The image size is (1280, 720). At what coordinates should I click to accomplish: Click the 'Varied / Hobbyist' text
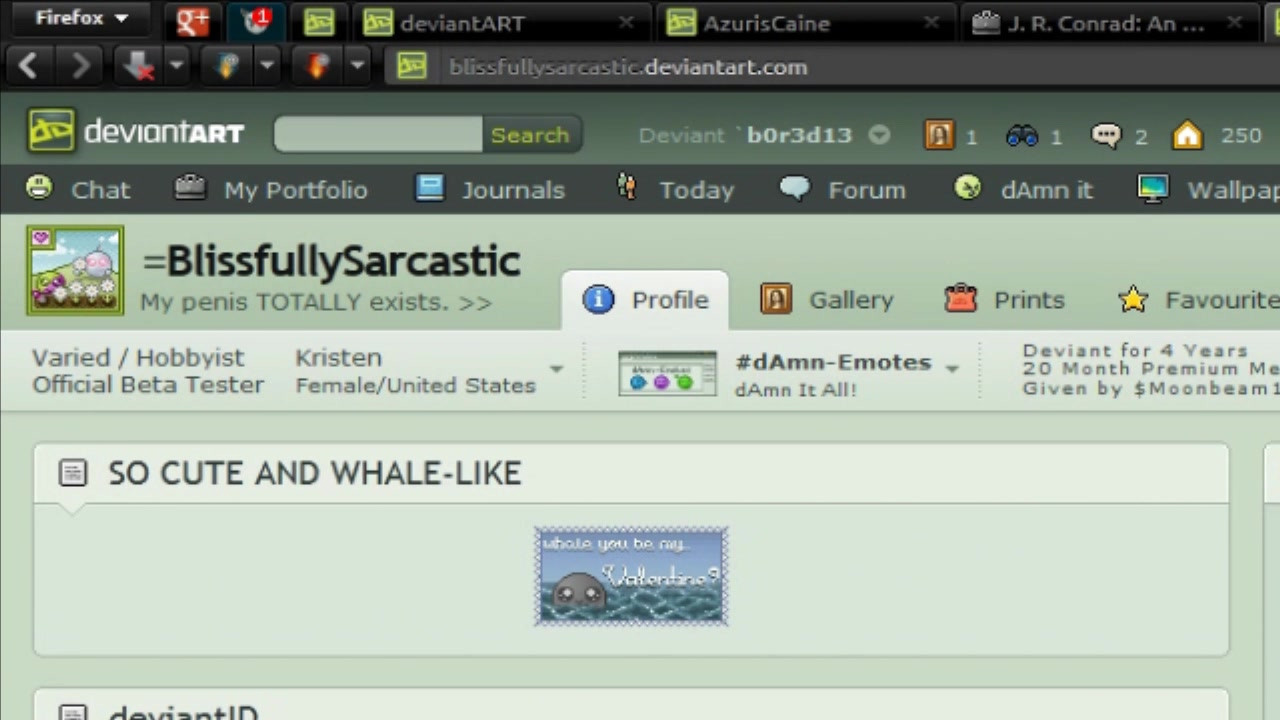point(138,358)
